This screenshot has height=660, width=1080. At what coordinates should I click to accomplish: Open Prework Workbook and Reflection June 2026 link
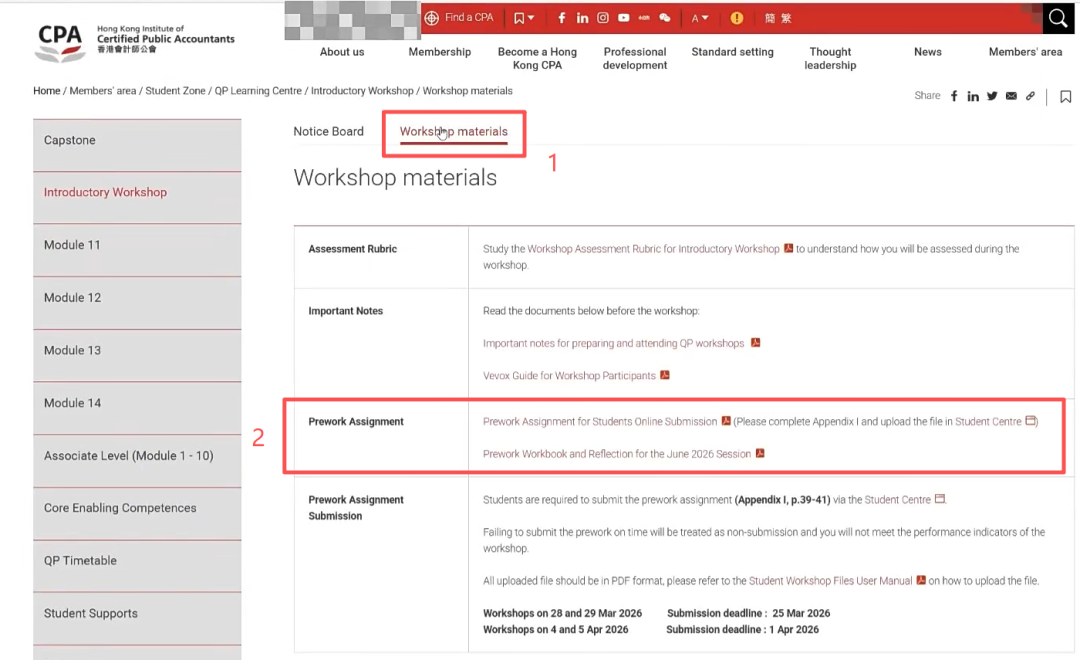coord(616,454)
